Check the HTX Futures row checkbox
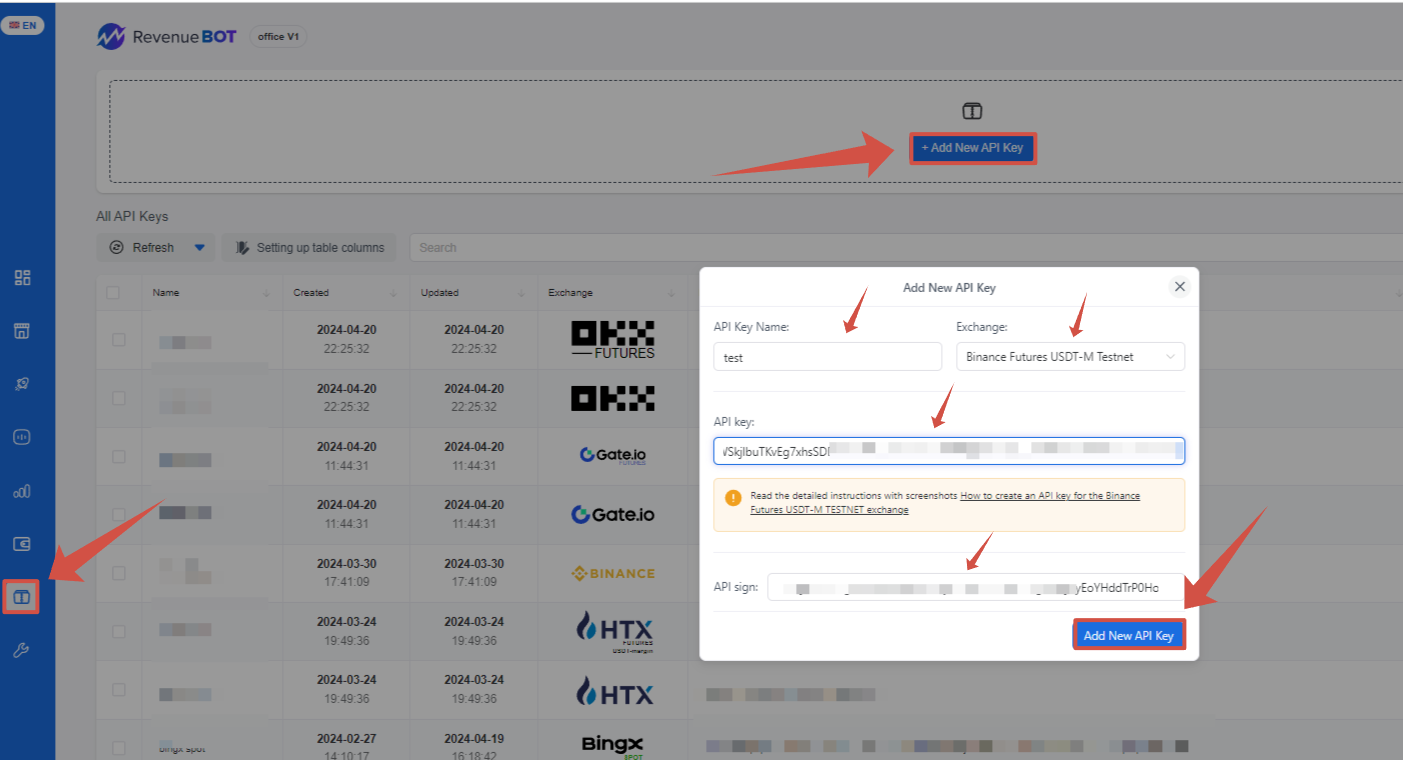The height and width of the screenshot is (760, 1403). point(119,631)
